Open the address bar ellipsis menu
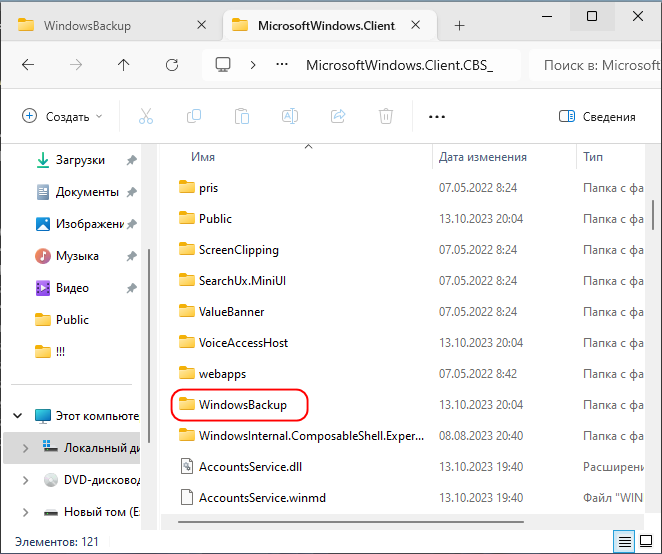662x554 pixels. [282, 65]
